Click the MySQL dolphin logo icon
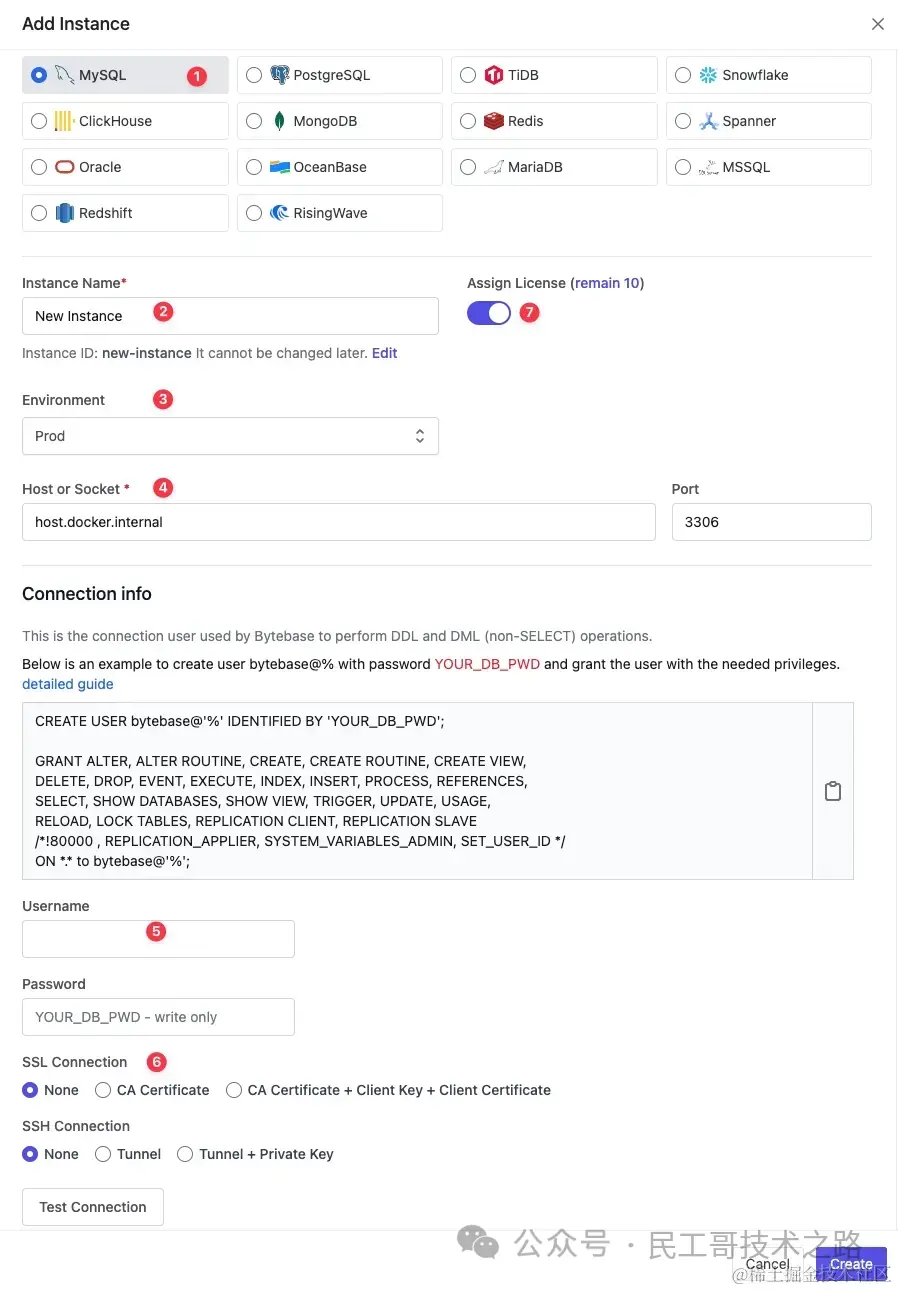898x1291 pixels. coord(64,75)
